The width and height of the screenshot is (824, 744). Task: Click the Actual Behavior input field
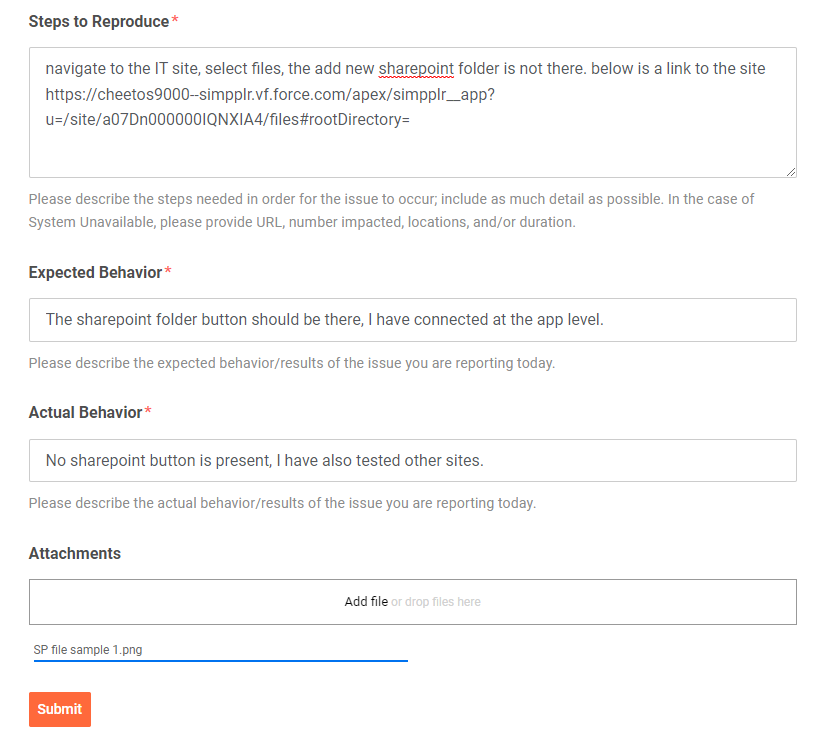413,460
